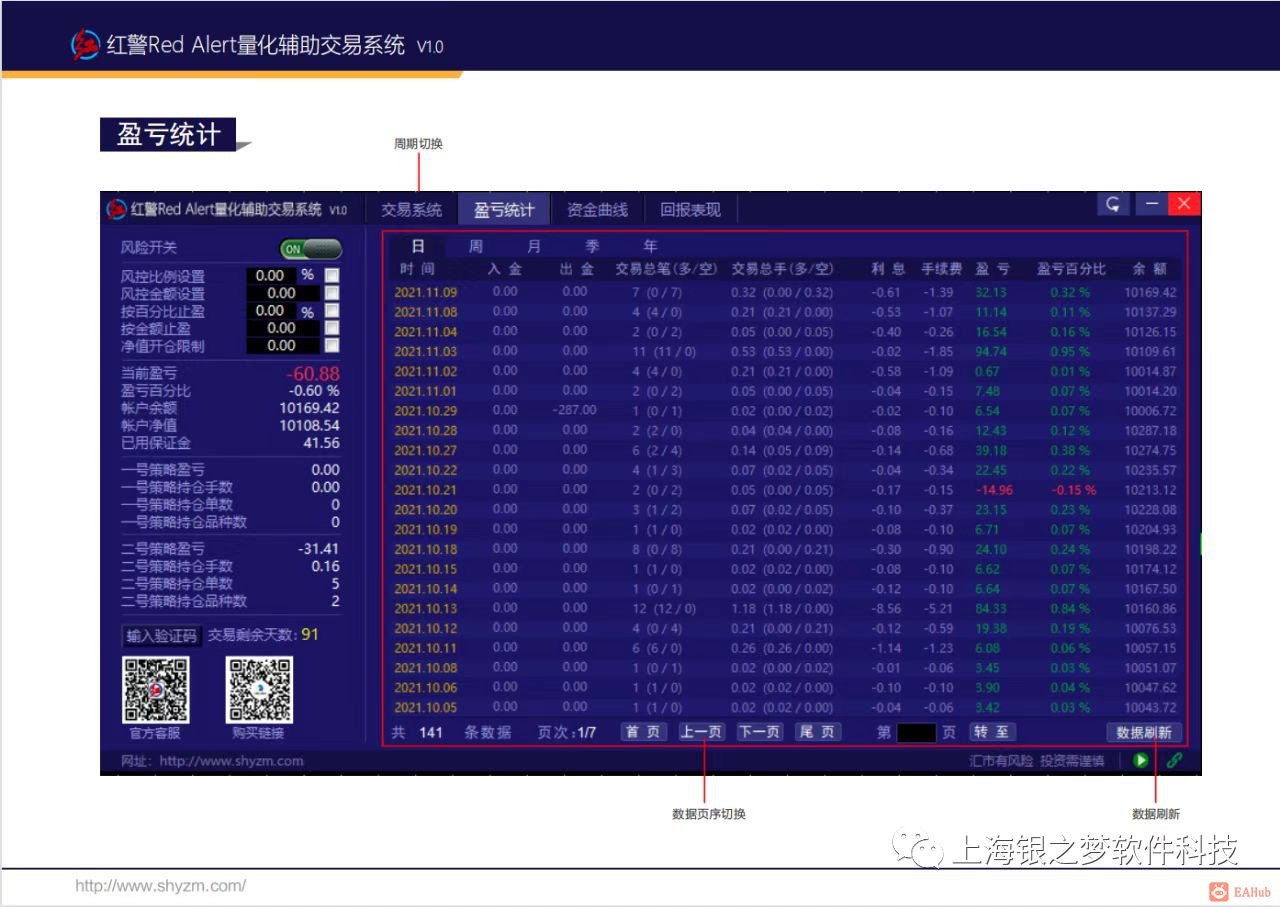Click the -287.00 withdrawal value
Screen dimensions: 1280x907
coord(574,410)
